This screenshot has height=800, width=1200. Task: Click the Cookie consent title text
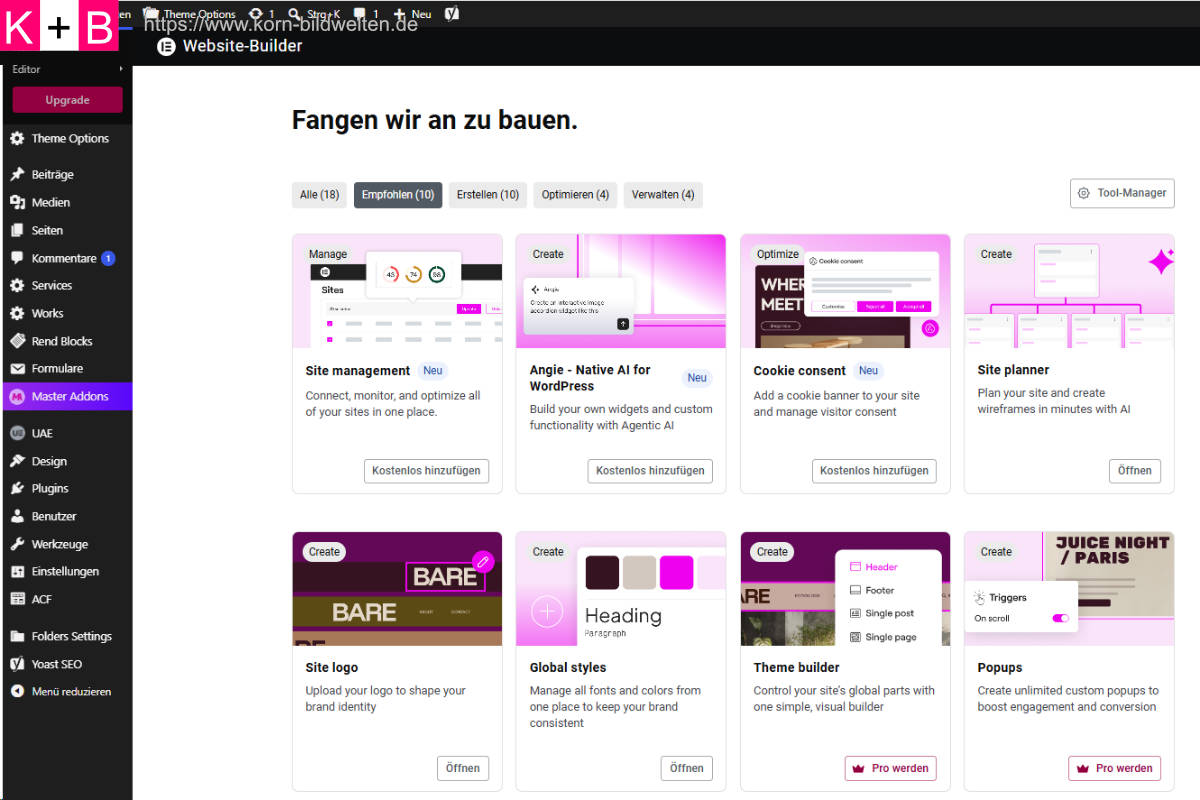tap(800, 371)
